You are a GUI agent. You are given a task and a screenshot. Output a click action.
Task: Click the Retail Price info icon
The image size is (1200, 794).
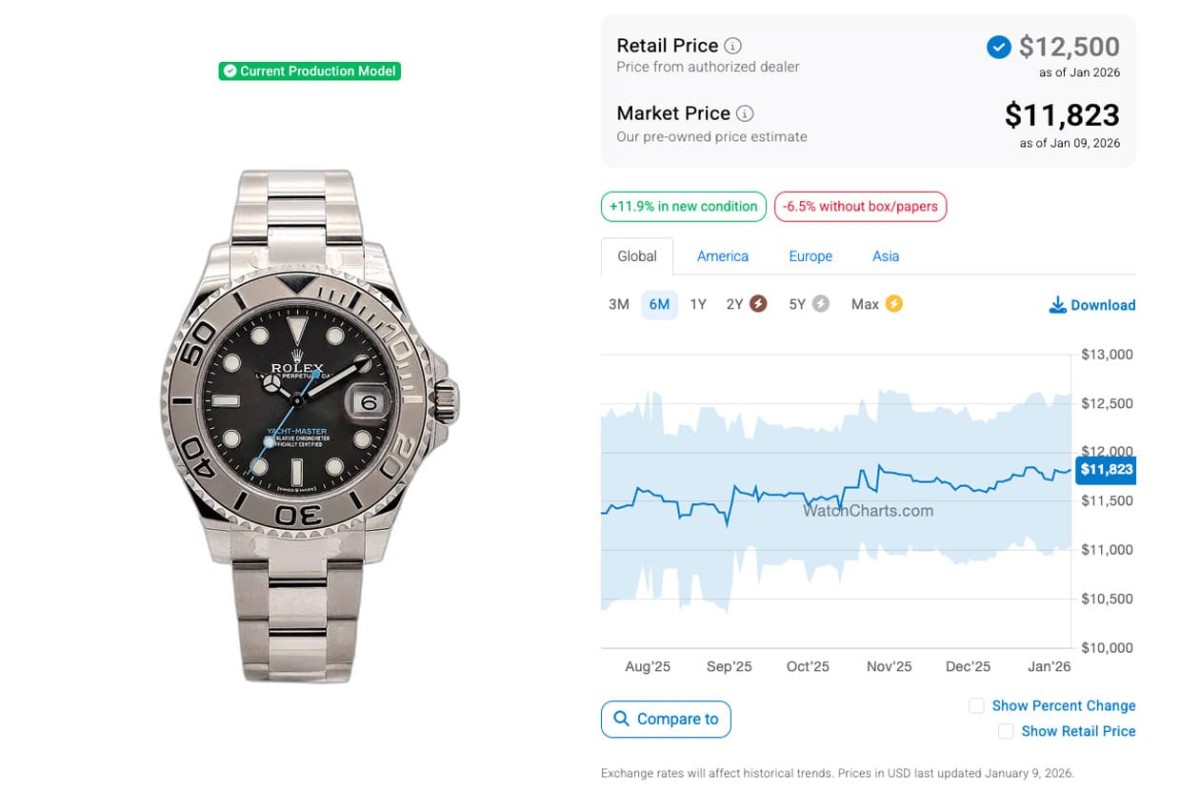733,46
